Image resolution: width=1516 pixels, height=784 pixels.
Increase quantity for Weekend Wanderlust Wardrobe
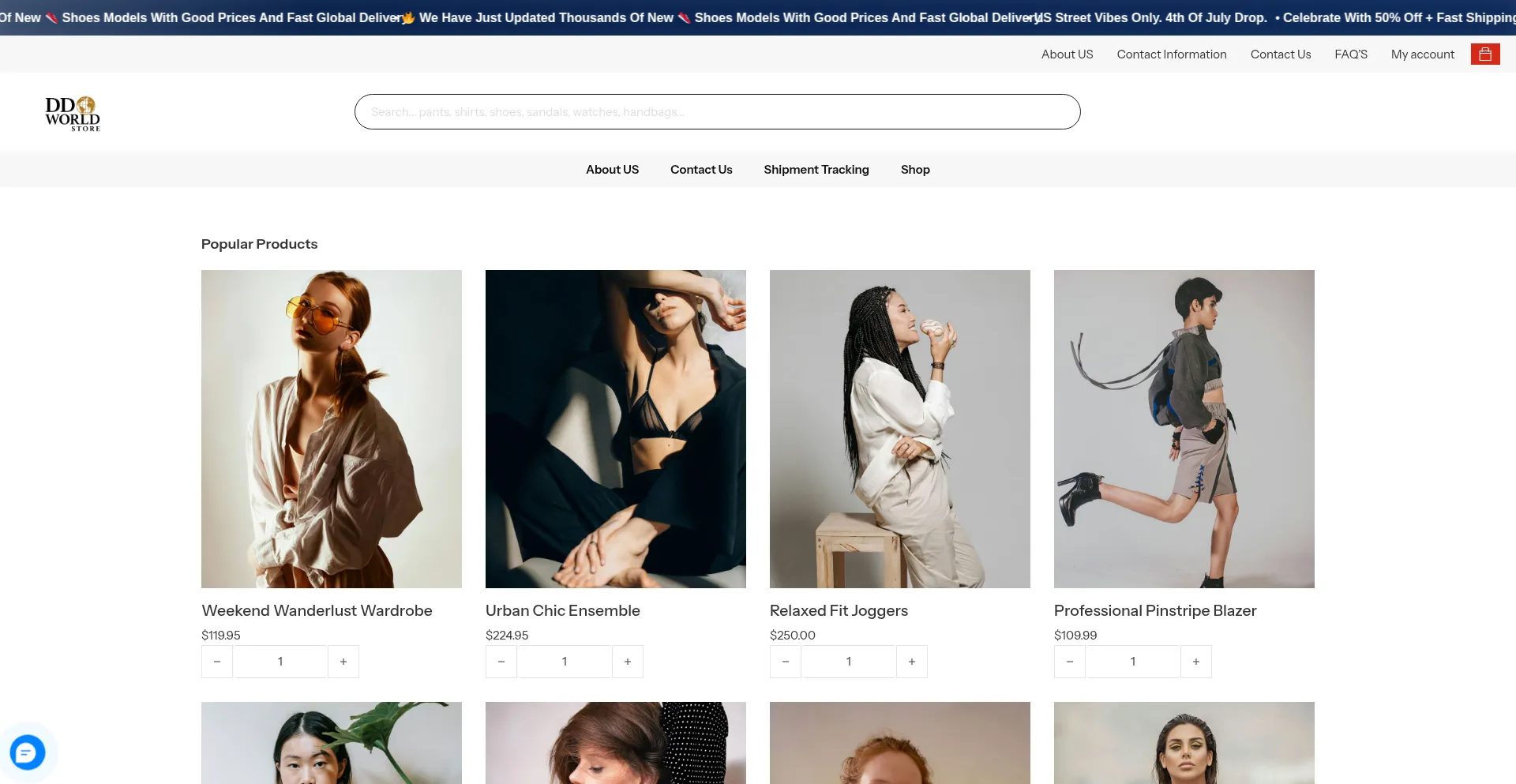click(343, 662)
